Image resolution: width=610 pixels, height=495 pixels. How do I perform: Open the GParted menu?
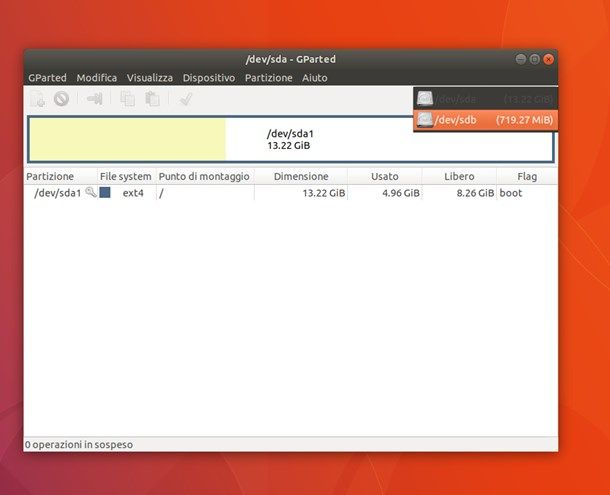[x=47, y=78]
